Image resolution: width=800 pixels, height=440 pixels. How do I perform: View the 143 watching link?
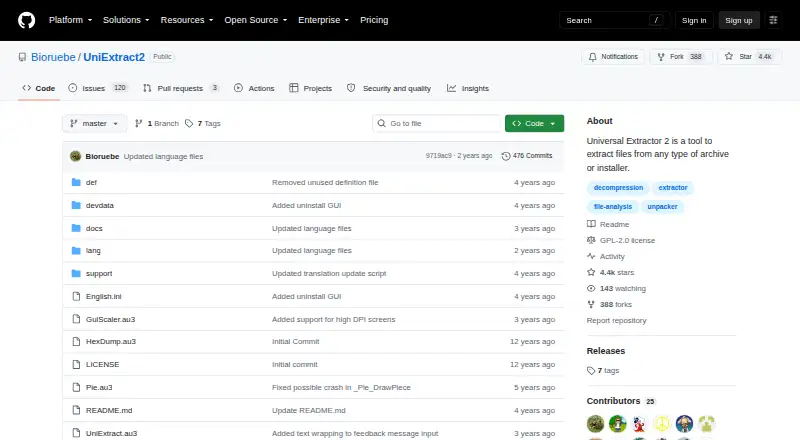[x=616, y=288]
